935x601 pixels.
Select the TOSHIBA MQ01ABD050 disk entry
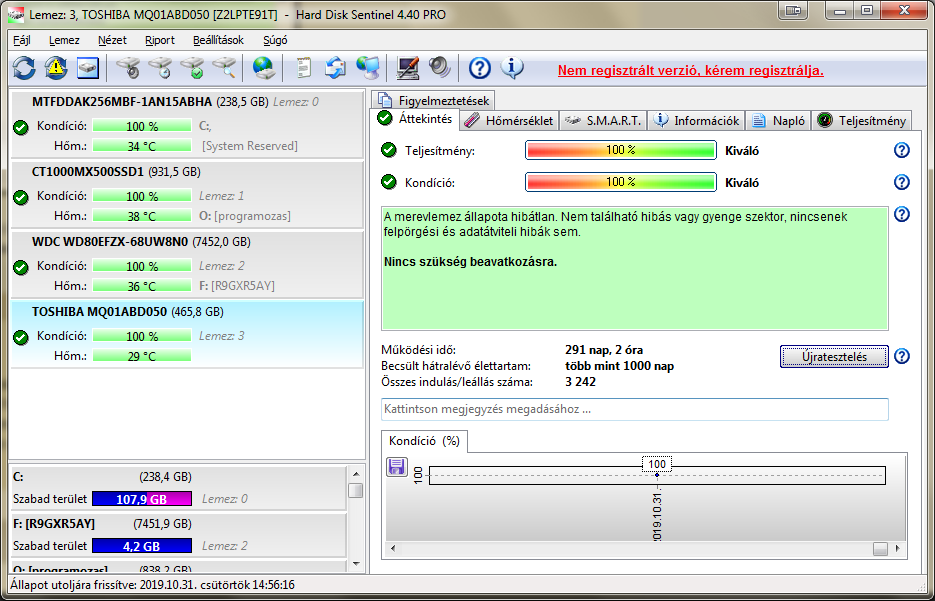tap(187, 334)
